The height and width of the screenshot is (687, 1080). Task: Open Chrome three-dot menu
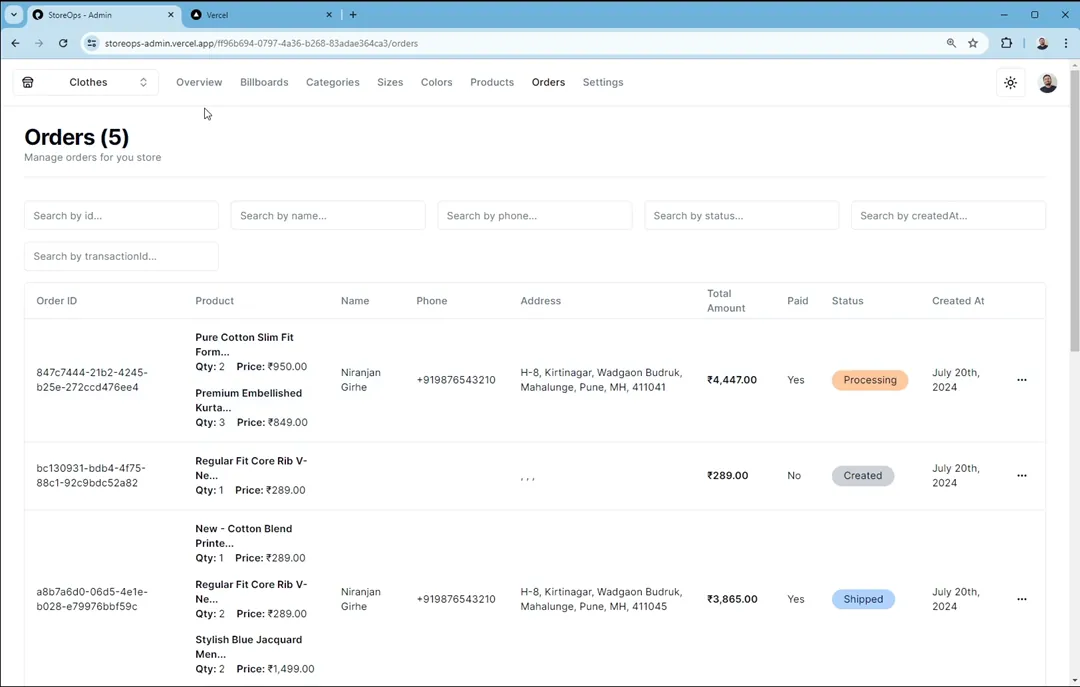(x=1066, y=43)
